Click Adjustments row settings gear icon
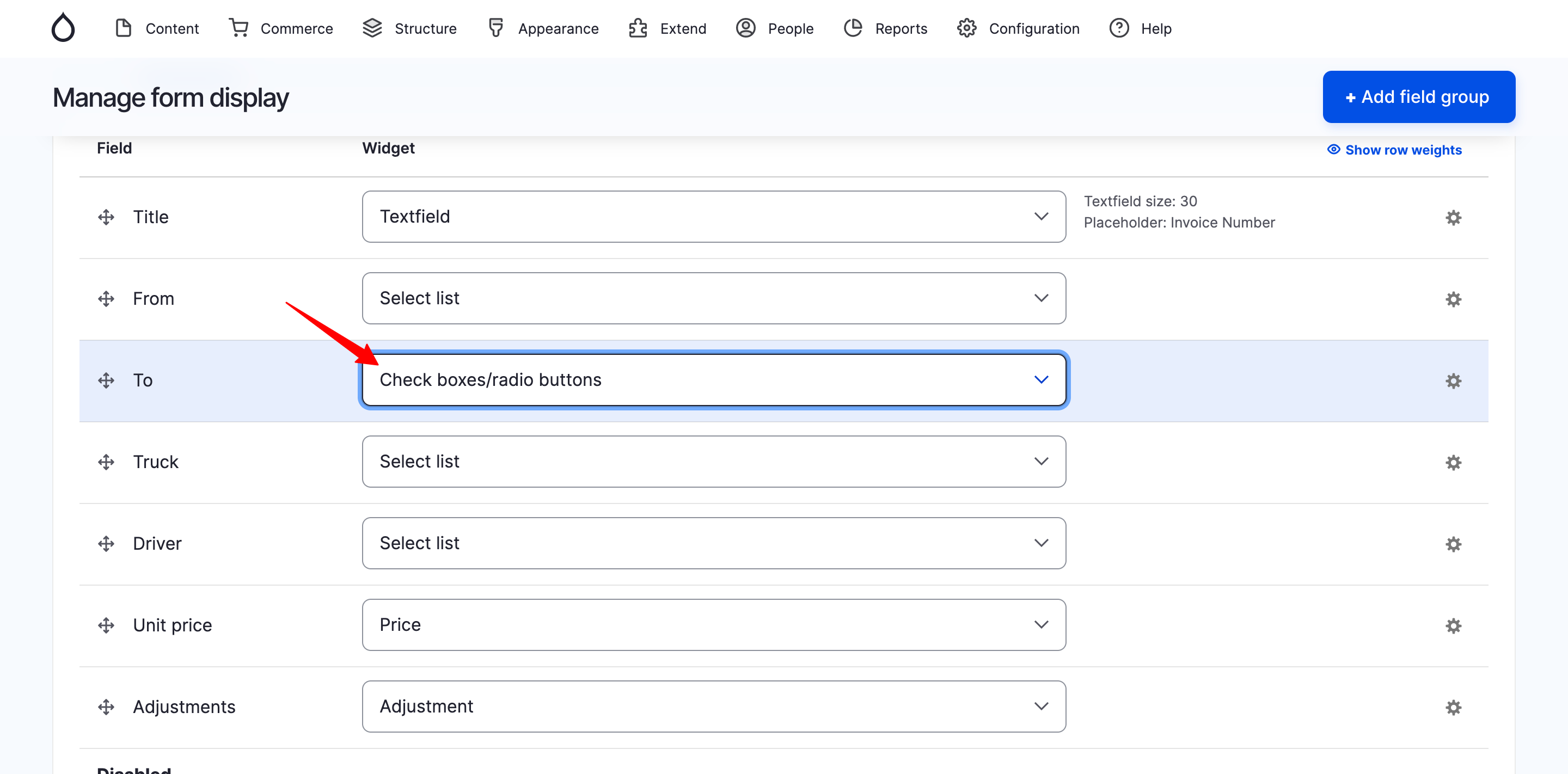Viewport: 1568px width, 774px height. coord(1453,707)
